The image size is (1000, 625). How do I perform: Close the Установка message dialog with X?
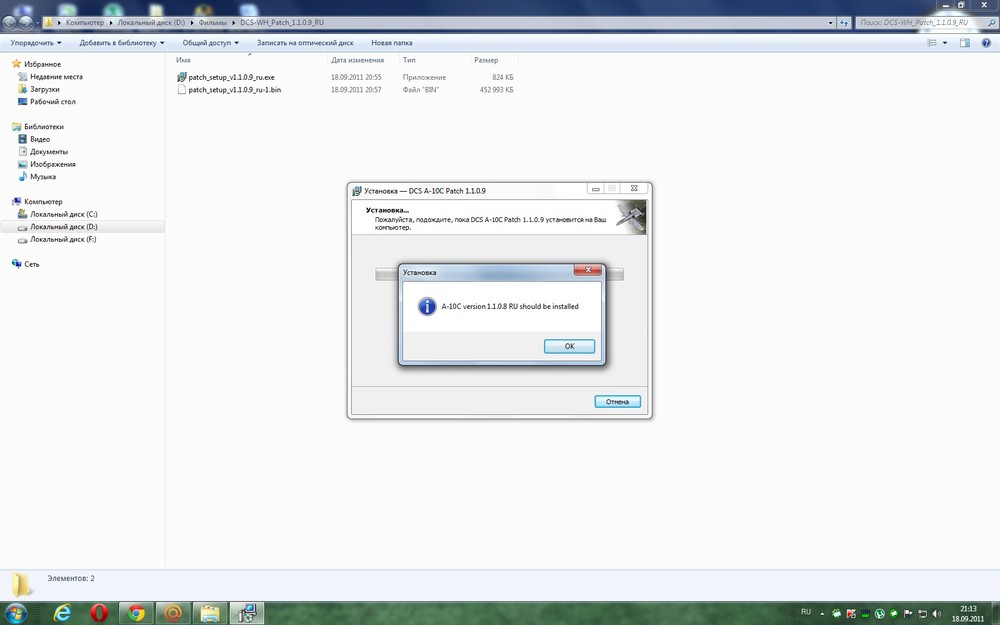[588, 270]
